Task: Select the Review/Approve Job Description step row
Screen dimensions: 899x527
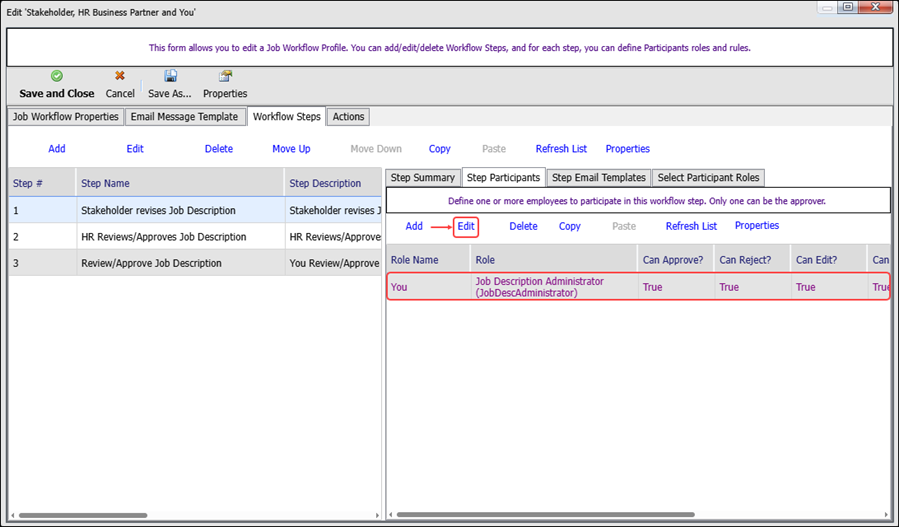Action: (x=151, y=264)
